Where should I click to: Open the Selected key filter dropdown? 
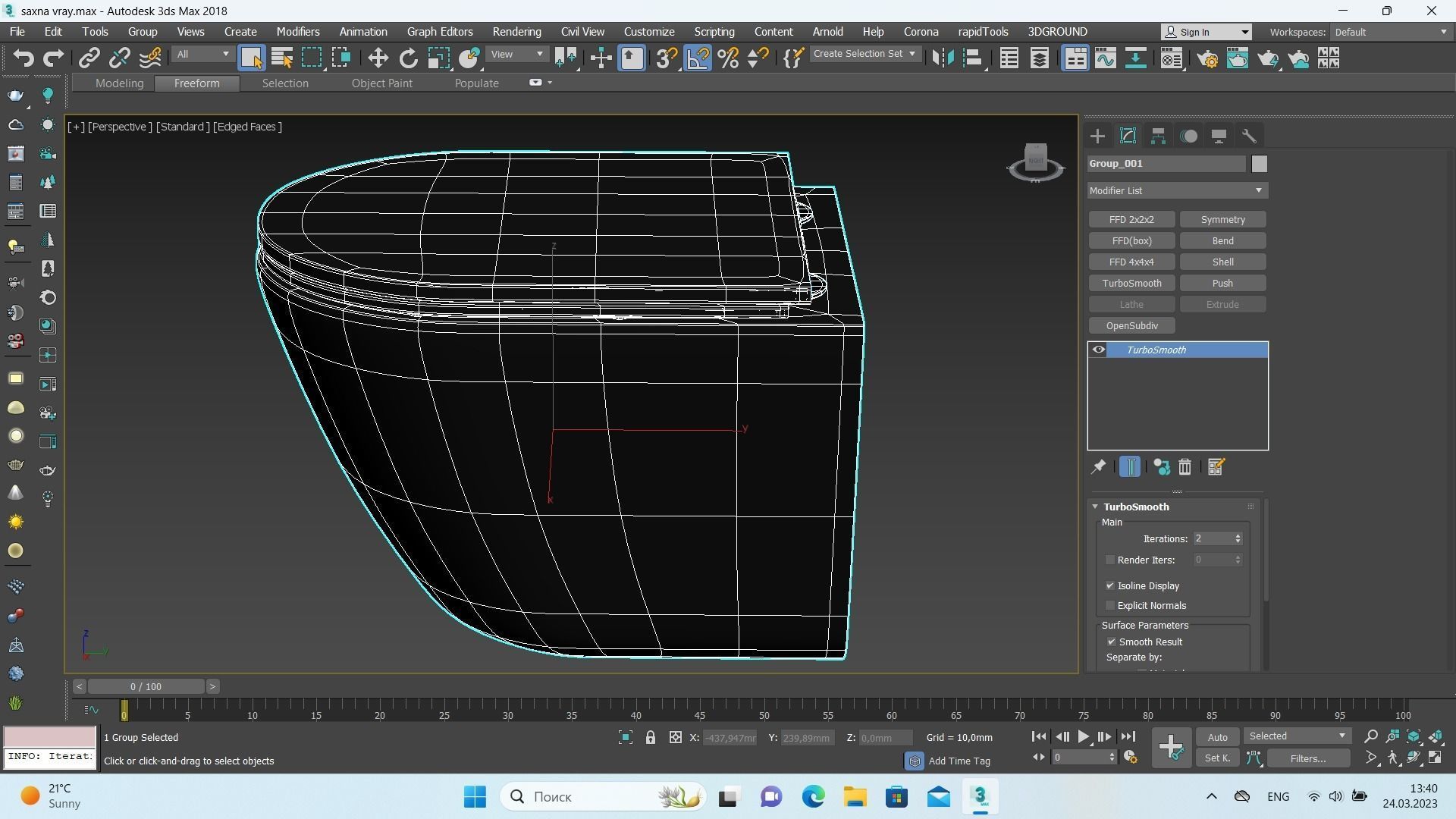click(x=1297, y=736)
